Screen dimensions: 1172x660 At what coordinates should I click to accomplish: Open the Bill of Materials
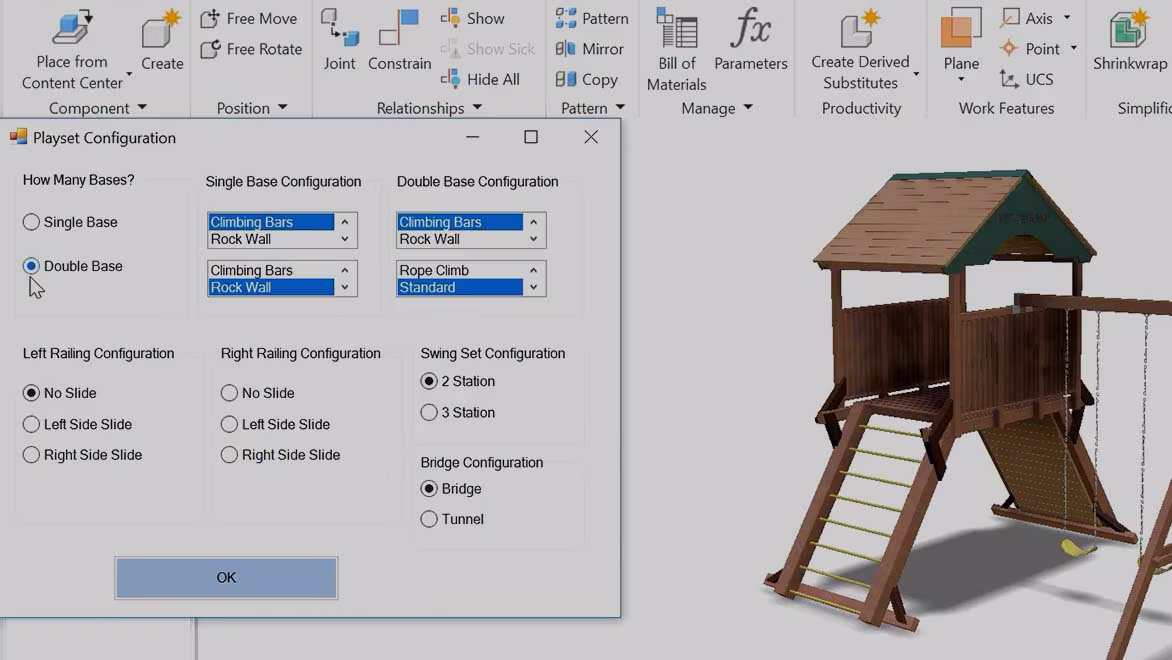677,48
